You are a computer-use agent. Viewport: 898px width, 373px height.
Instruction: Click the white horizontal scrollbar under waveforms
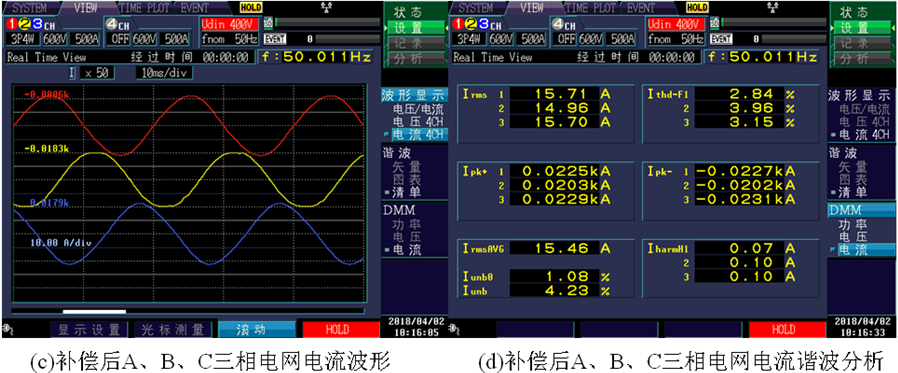(x=94, y=312)
